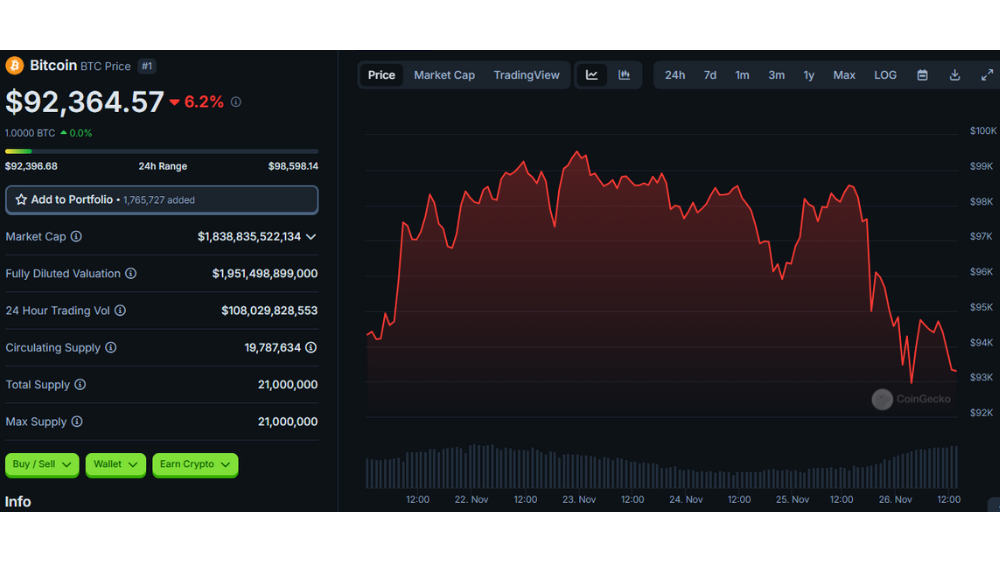This screenshot has width=1000, height=562.
Task: Switch to line chart view icon
Action: [592, 75]
